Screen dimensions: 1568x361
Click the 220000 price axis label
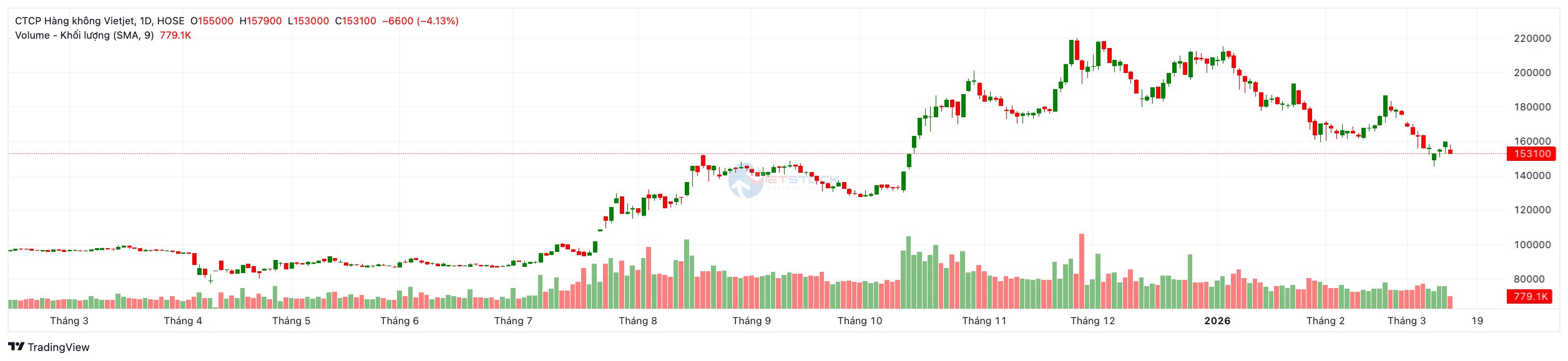click(x=1532, y=39)
